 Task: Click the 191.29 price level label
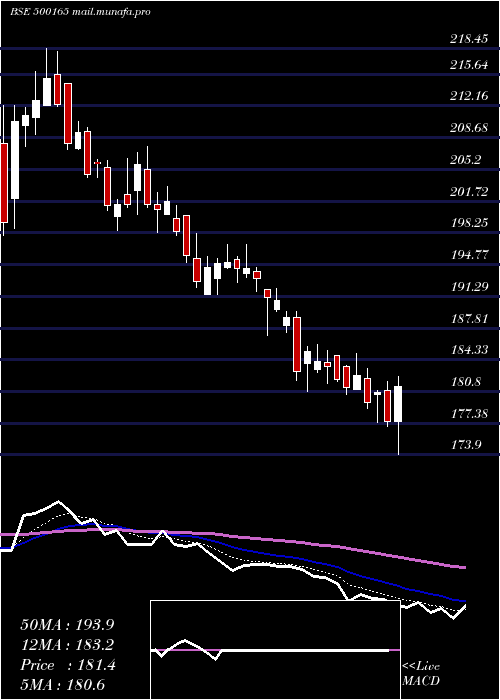tap(469, 287)
